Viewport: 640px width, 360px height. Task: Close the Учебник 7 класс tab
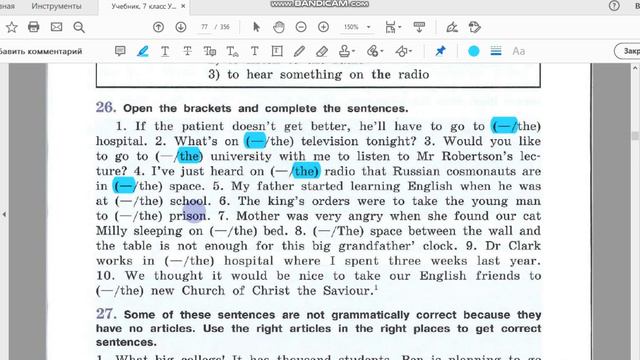183,6
